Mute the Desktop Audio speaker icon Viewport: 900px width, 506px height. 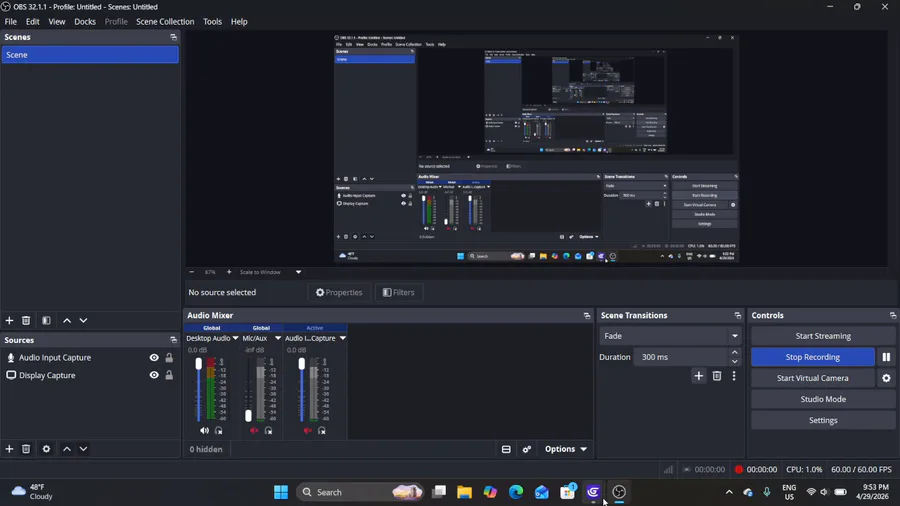click(x=204, y=430)
